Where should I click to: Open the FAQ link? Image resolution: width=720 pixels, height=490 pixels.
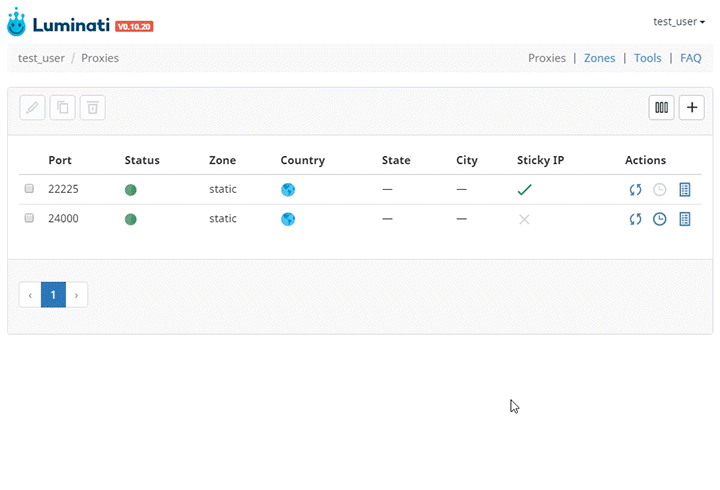691,58
